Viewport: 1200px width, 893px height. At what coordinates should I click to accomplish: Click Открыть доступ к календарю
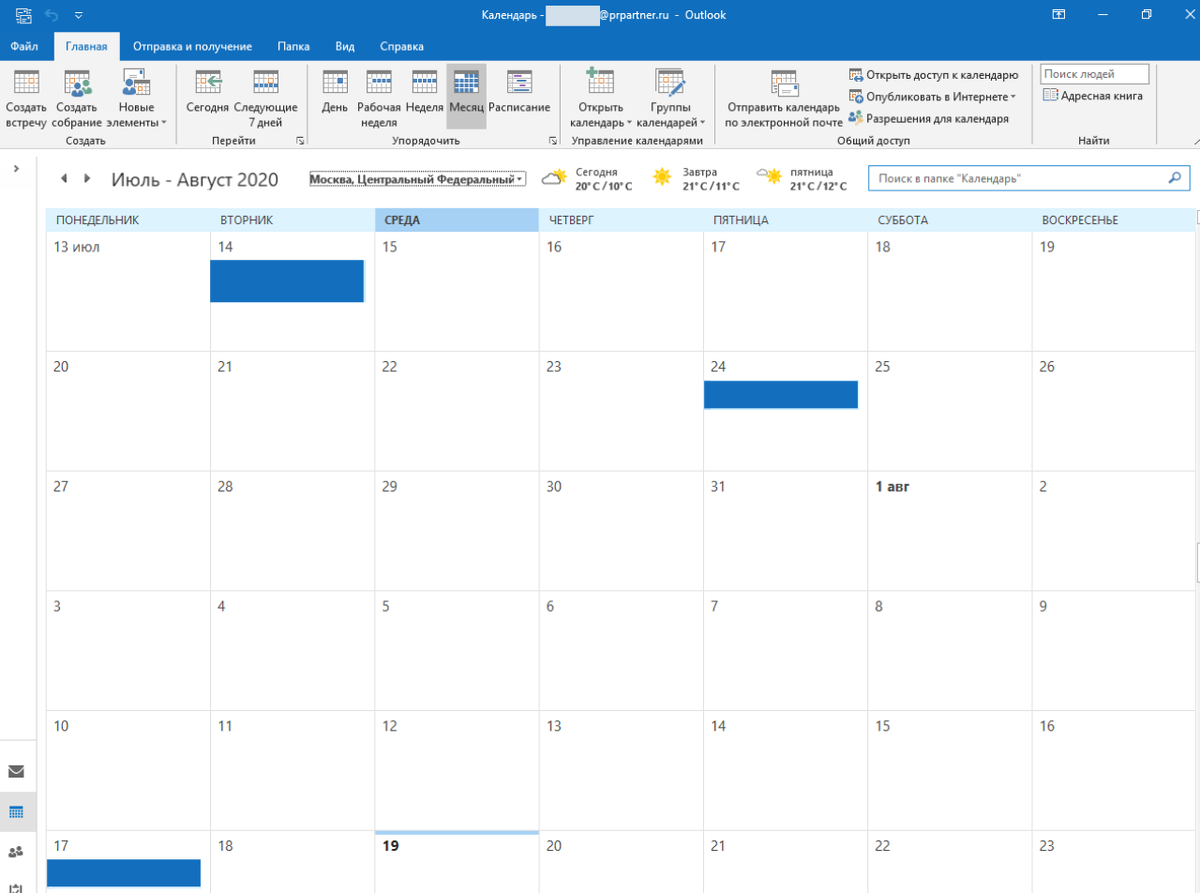pos(934,74)
